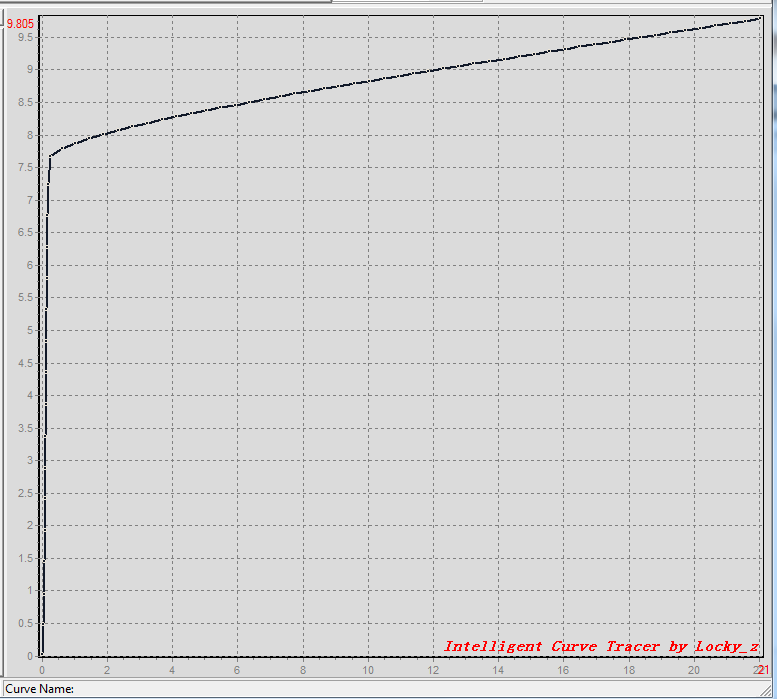Click the red 9.805 maximum value label

coord(20,24)
